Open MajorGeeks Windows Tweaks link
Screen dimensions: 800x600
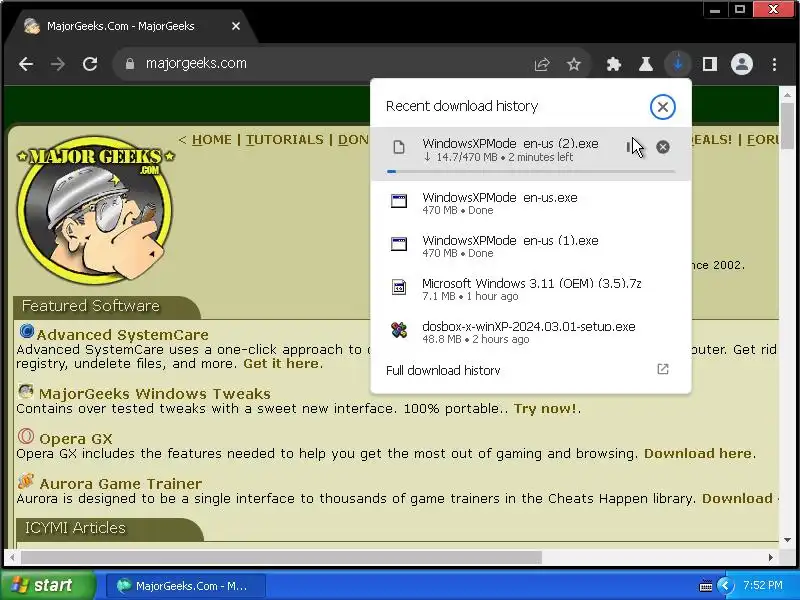[155, 394]
